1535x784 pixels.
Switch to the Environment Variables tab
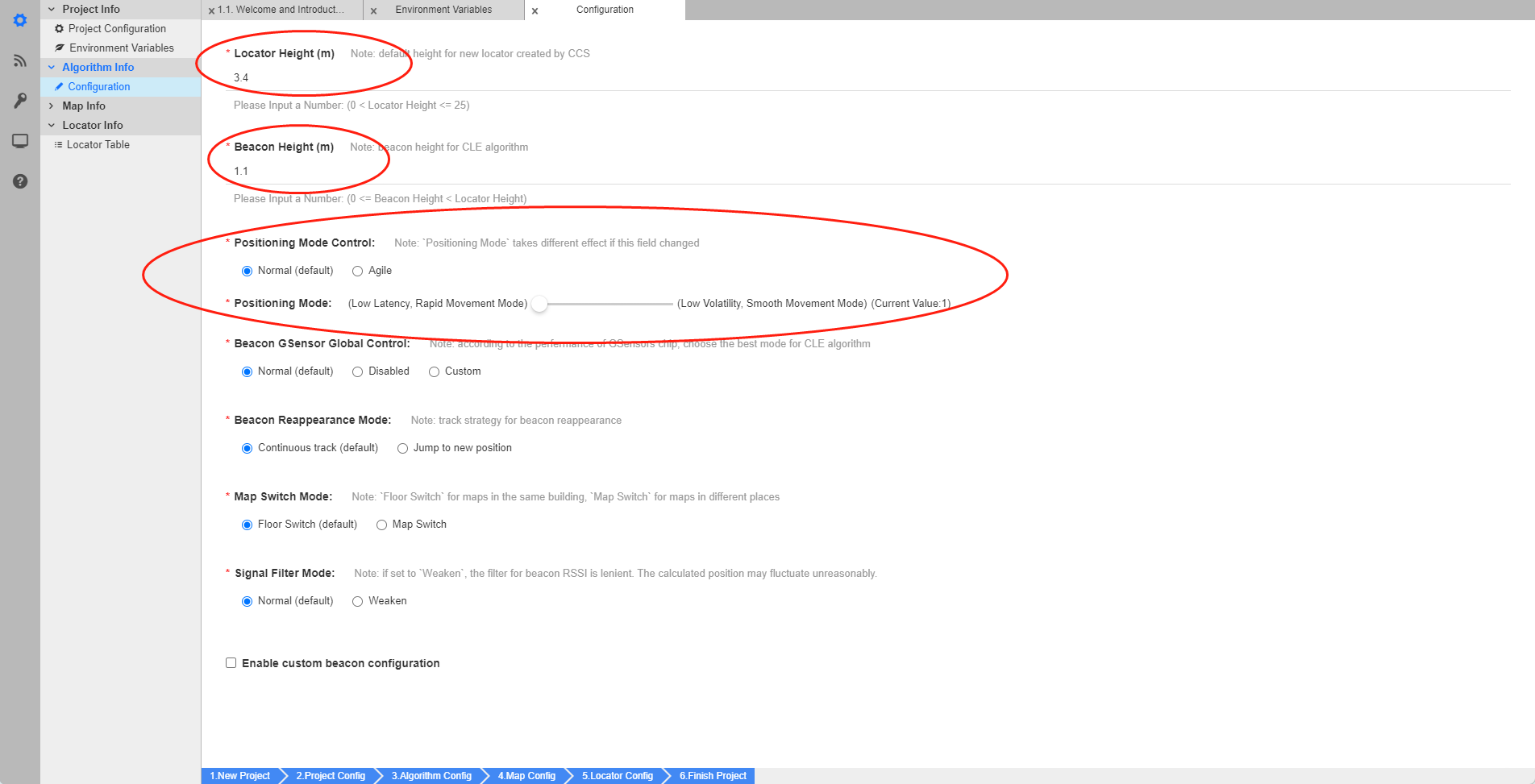(443, 10)
